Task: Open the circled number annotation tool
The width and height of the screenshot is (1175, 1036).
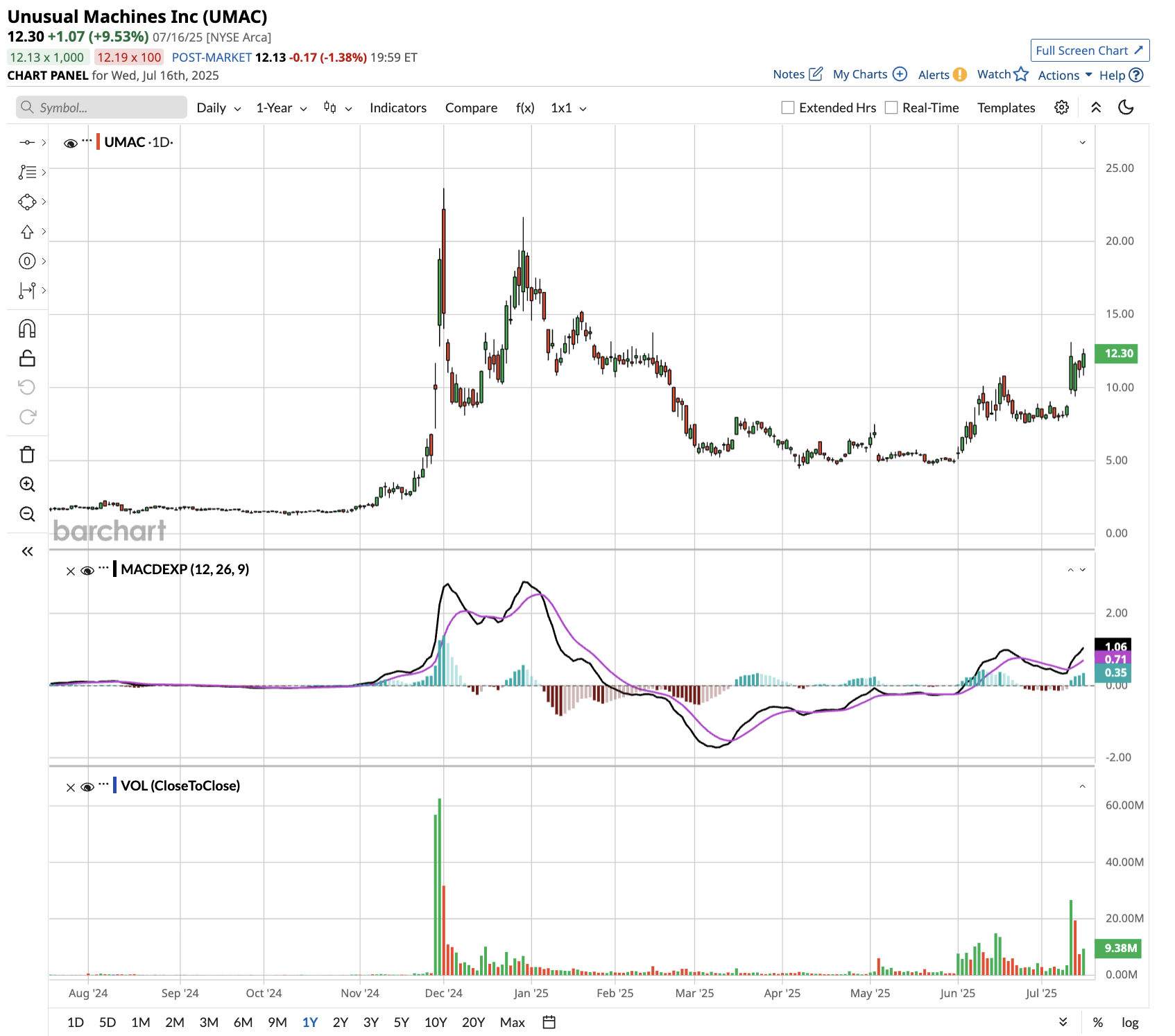Action: (x=27, y=261)
